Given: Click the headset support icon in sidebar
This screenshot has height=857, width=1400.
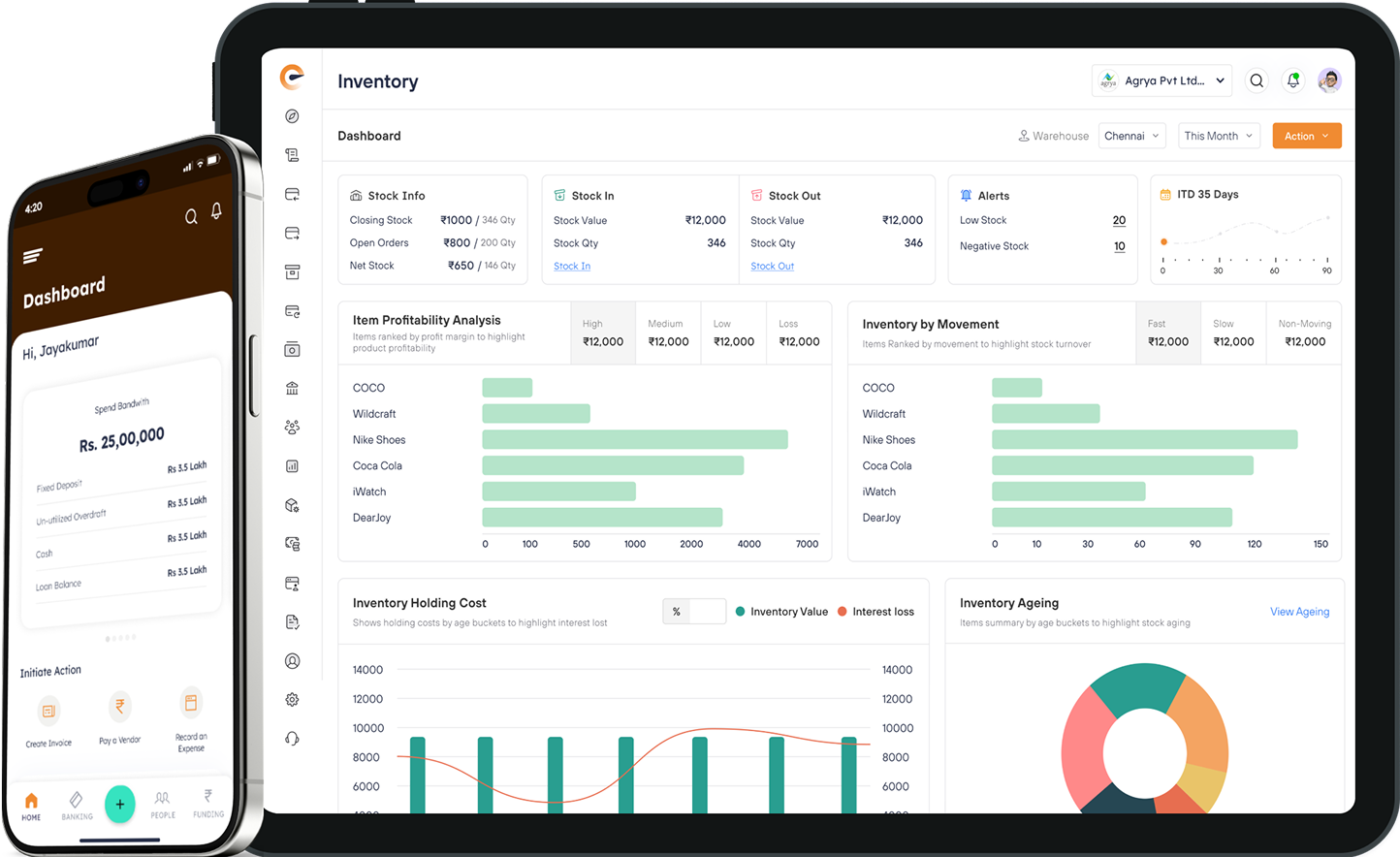Looking at the screenshot, I should (292, 739).
